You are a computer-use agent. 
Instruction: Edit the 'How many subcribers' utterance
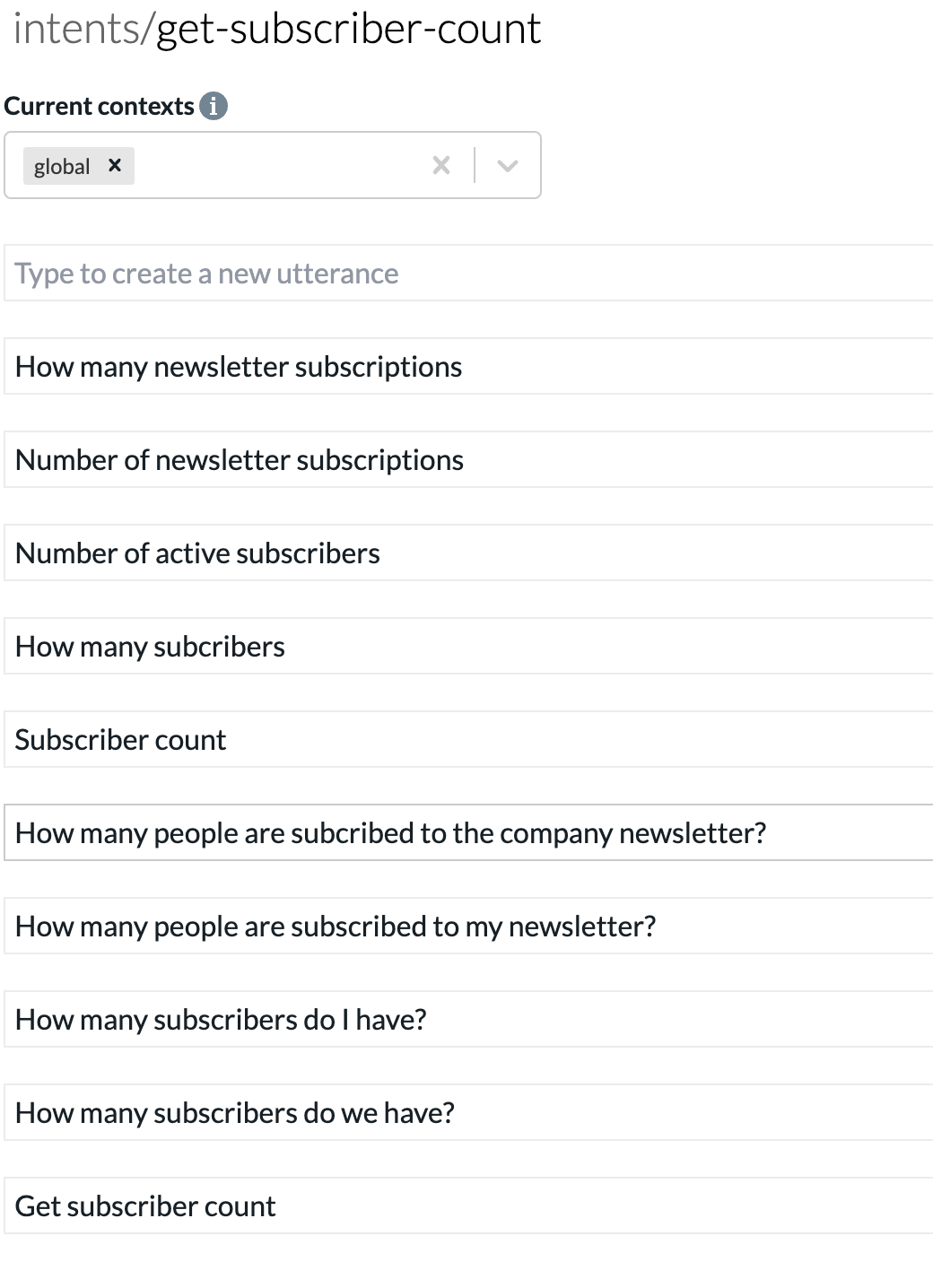pyautogui.click(x=468, y=646)
